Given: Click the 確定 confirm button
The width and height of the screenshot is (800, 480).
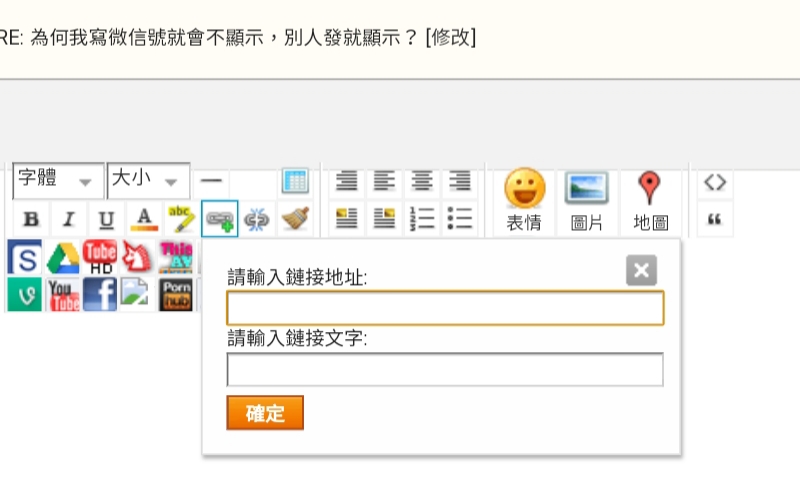Looking at the screenshot, I should point(265,413).
